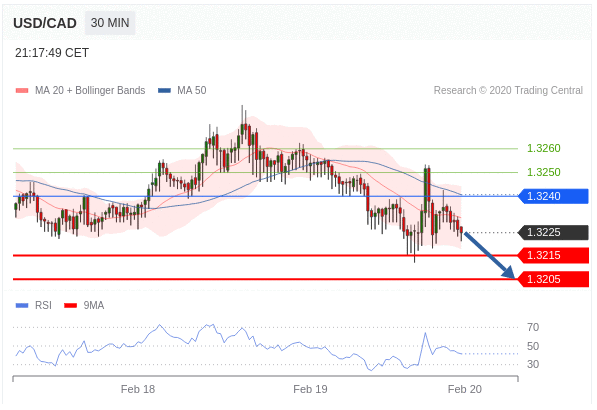Click the MA 20 Bollinger Bands red swatch
The height and width of the screenshot is (410, 597).
22,91
